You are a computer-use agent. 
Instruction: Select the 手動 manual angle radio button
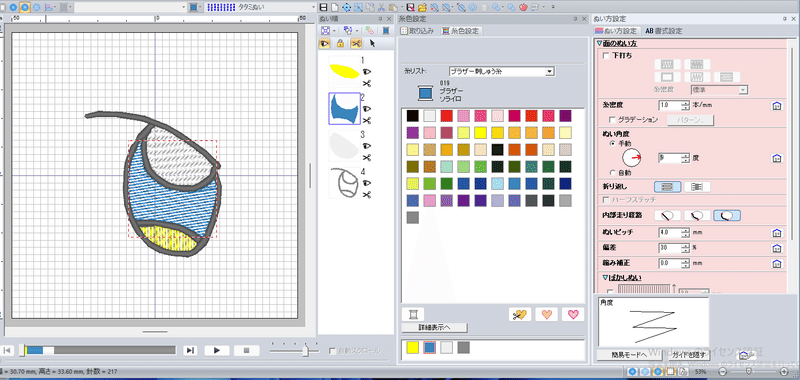pos(613,144)
